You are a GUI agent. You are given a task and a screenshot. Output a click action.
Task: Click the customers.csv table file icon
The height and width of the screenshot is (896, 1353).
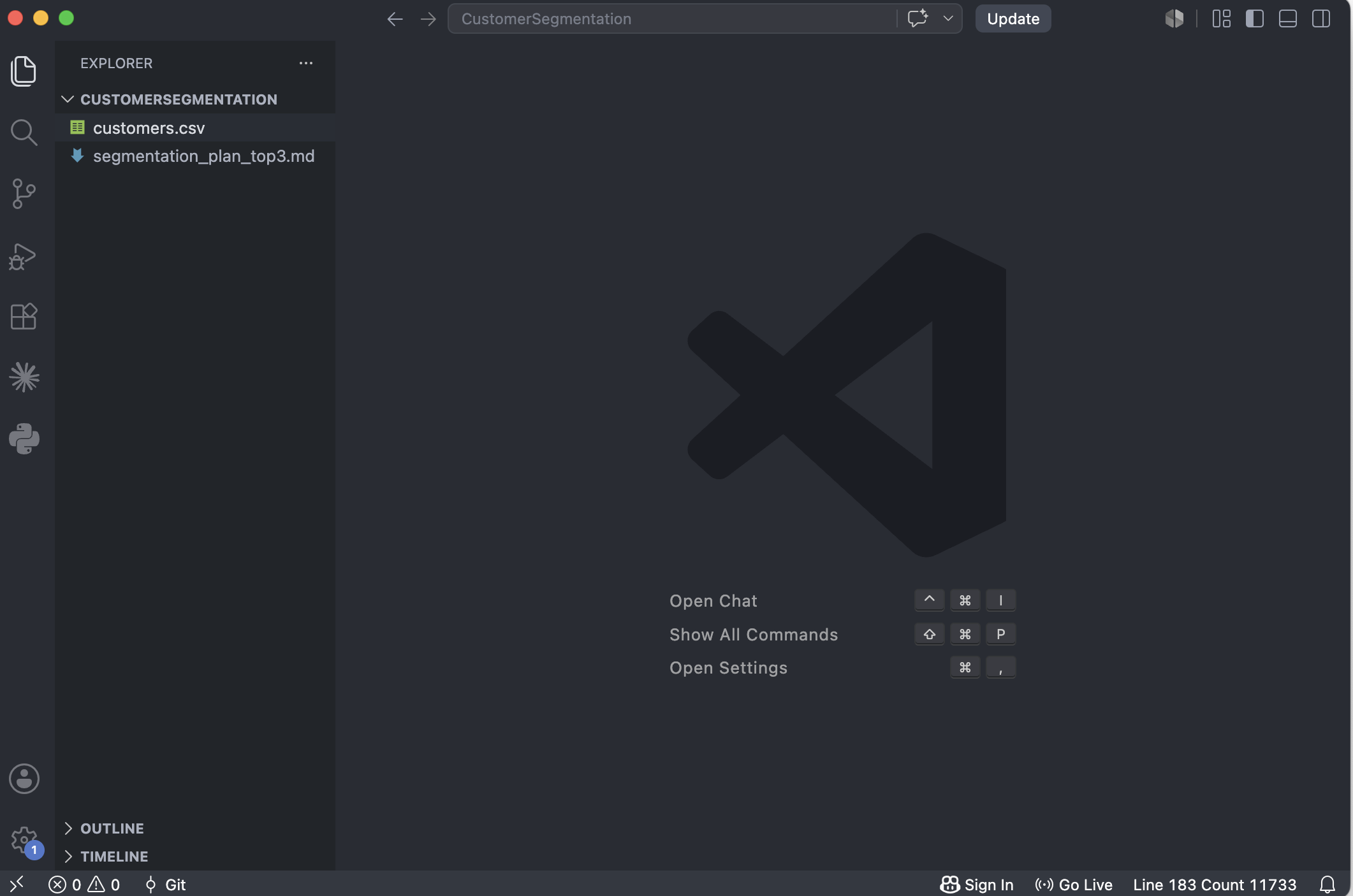(77, 127)
